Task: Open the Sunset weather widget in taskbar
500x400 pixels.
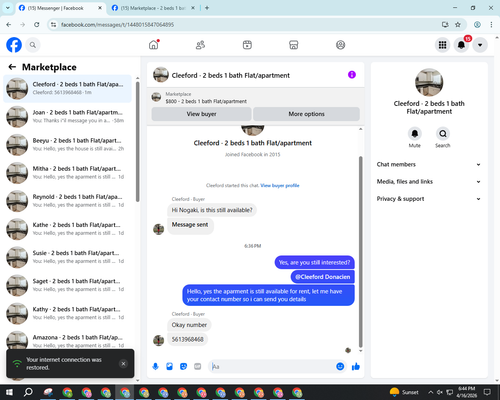Action: [x=404, y=392]
